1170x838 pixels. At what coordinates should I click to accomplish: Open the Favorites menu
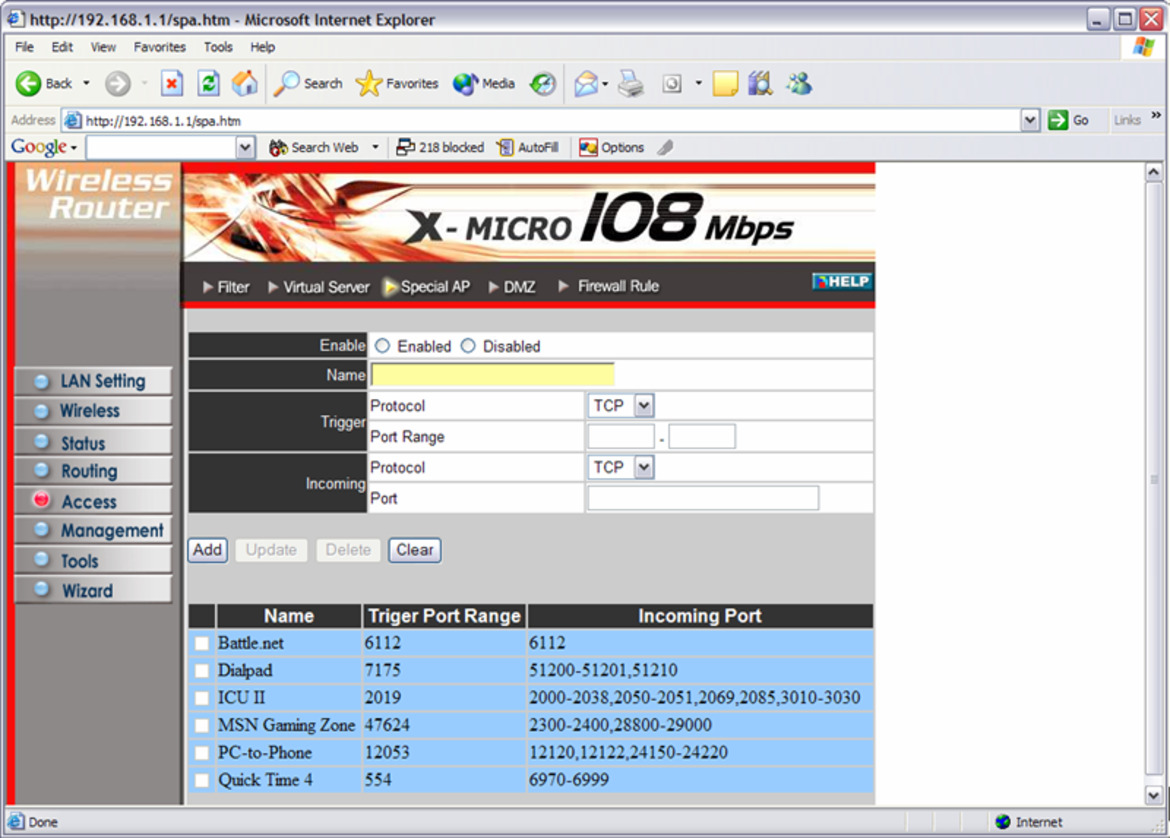pos(160,47)
